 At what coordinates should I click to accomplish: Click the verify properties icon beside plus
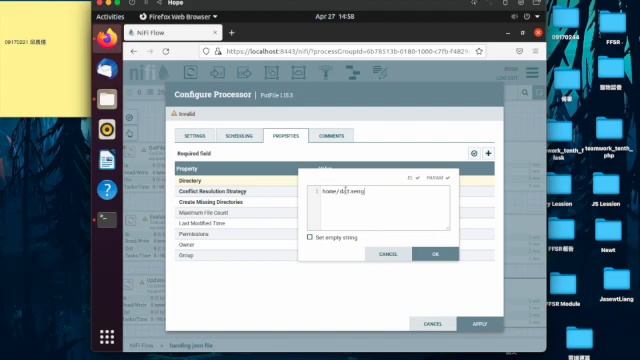(474, 153)
